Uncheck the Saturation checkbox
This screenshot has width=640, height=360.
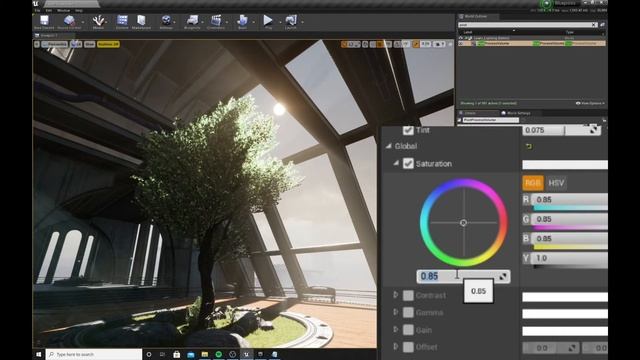(x=408, y=163)
